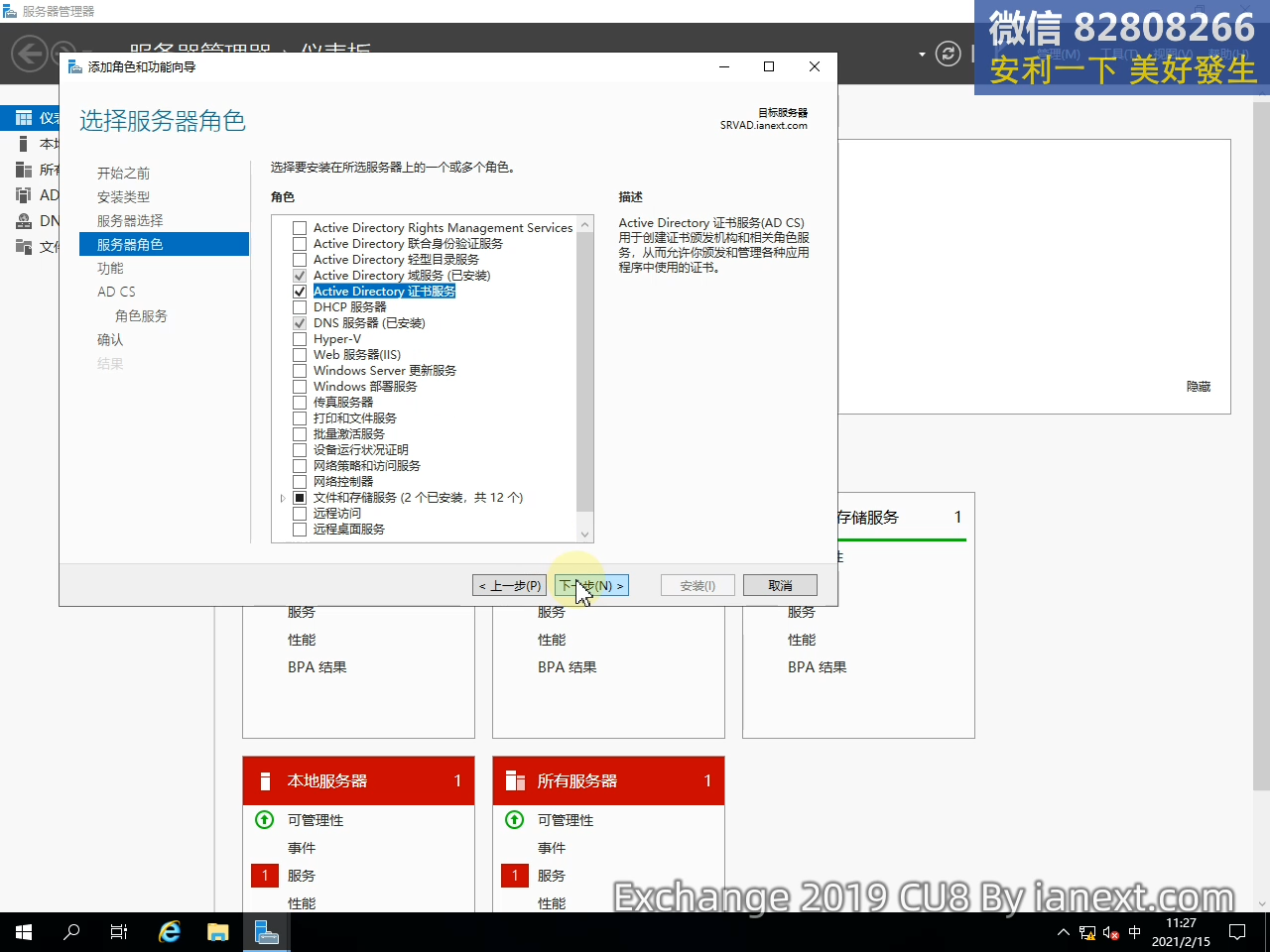Open the DNS icon in sidebar
1270x952 pixels.
(24, 221)
